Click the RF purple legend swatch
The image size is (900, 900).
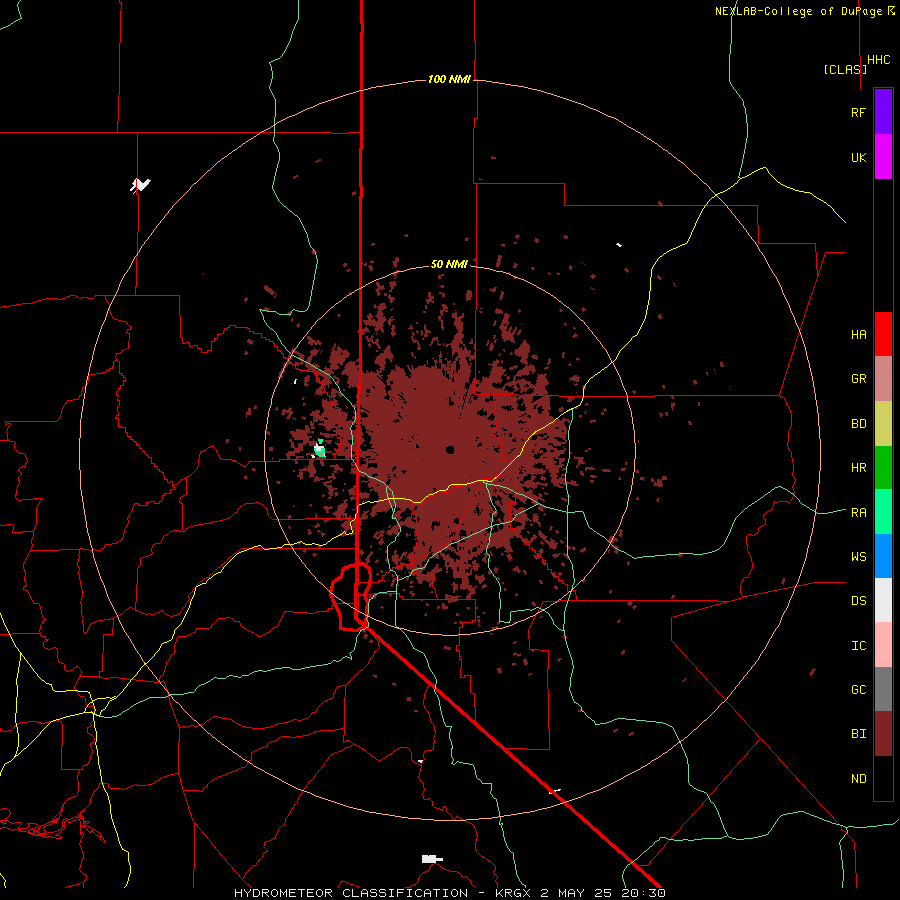coord(883,112)
